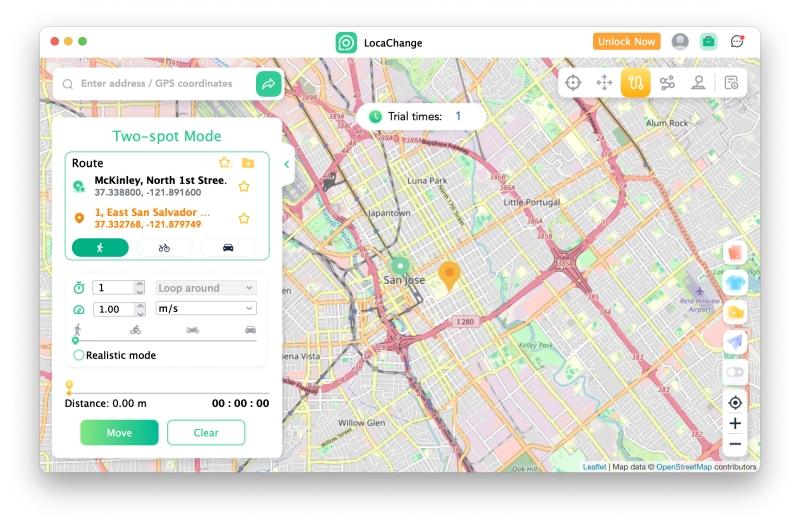Image resolution: width=800 pixels, height=525 pixels.
Task: Click the Move button
Action: pos(119,433)
